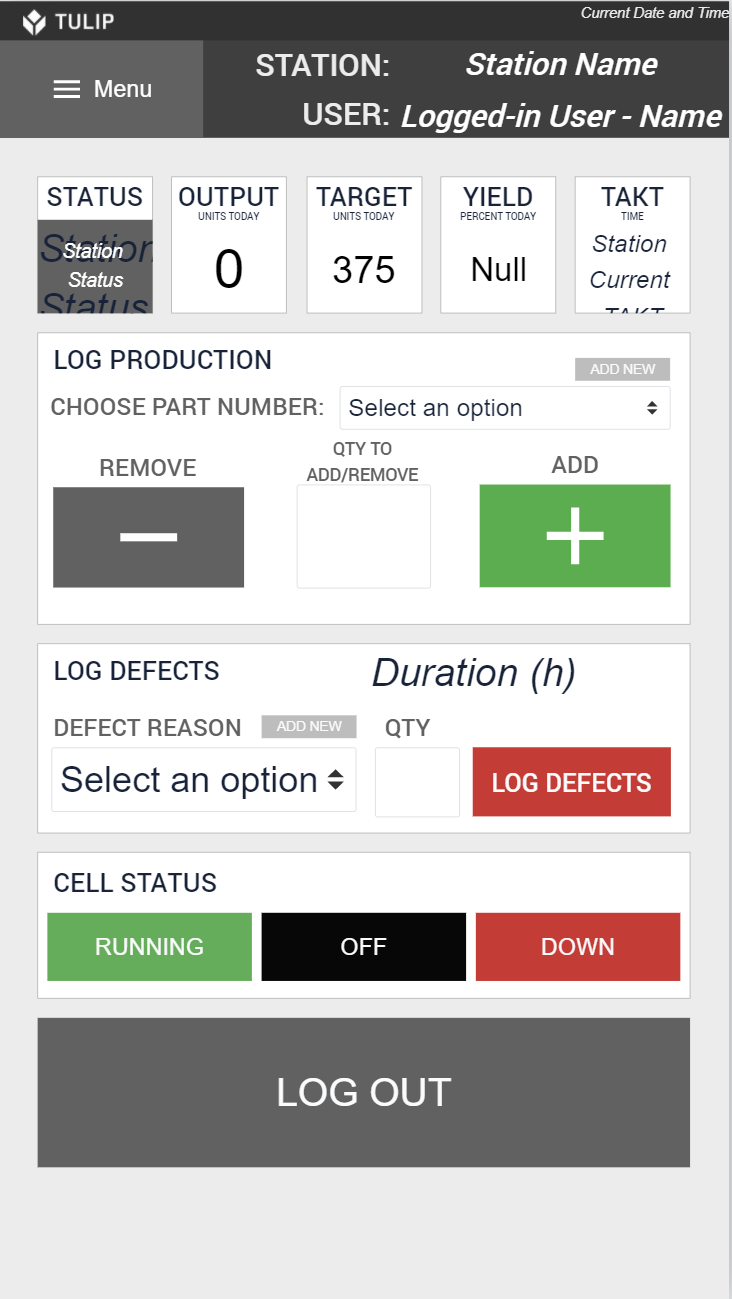The width and height of the screenshot is (732, 1299).
Task: Click ADD NEW in Log Production
Action: point(622,369)
